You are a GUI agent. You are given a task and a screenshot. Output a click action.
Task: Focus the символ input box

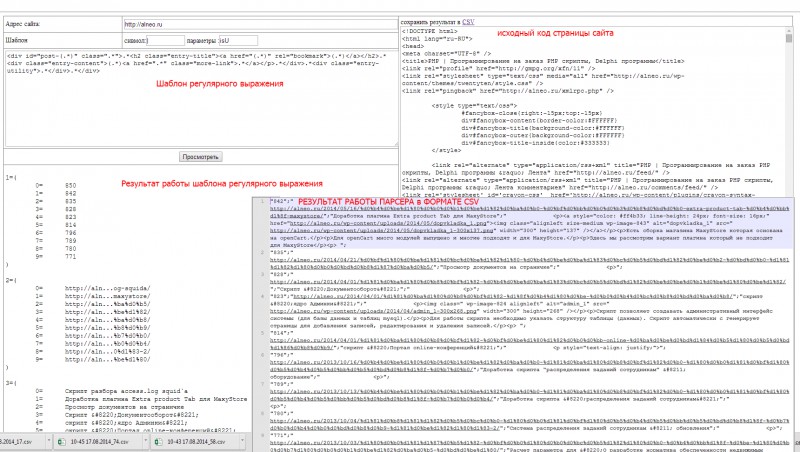166,40
